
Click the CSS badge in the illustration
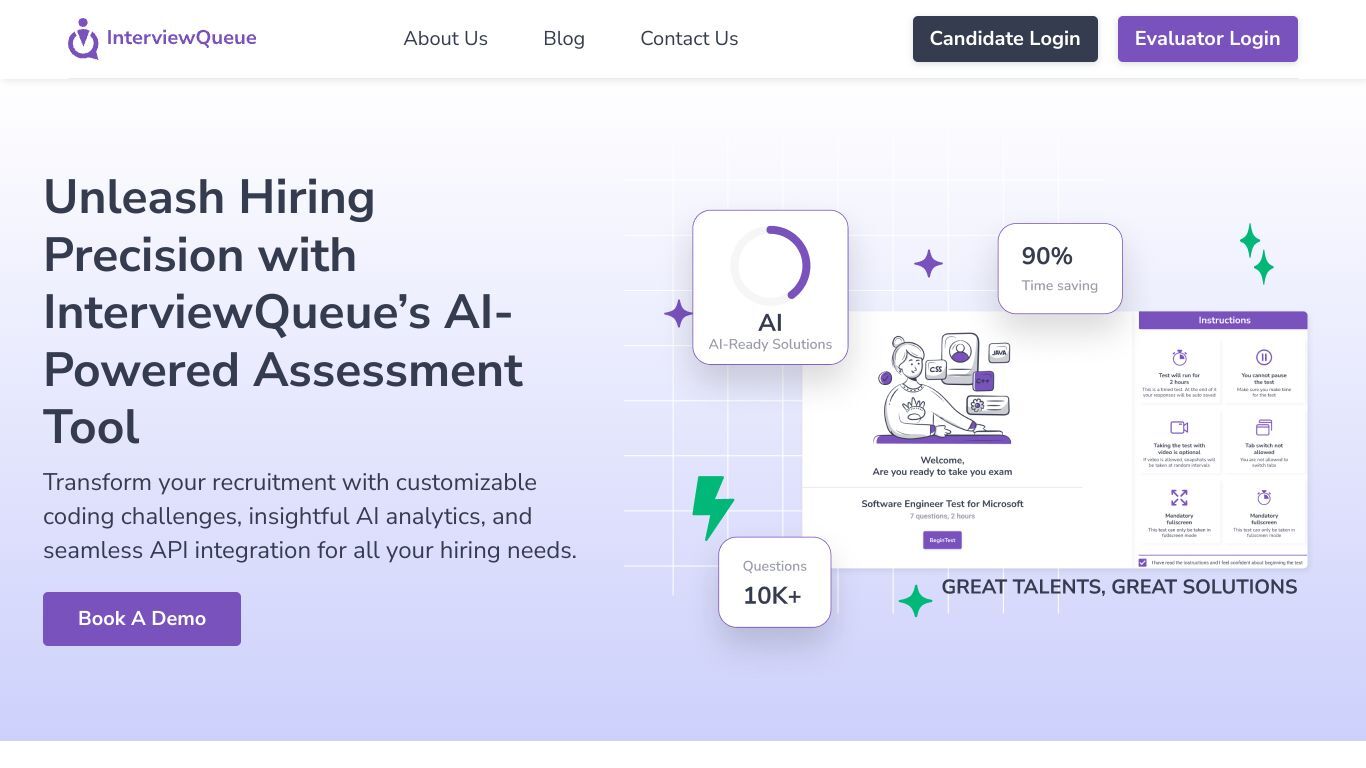(936, 369)
